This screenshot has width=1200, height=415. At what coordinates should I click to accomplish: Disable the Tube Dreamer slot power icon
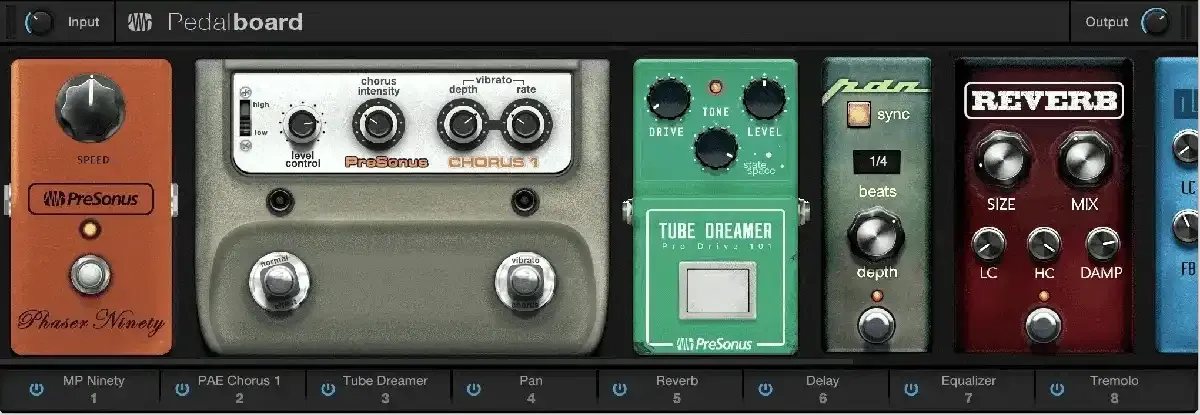(328, 389)
